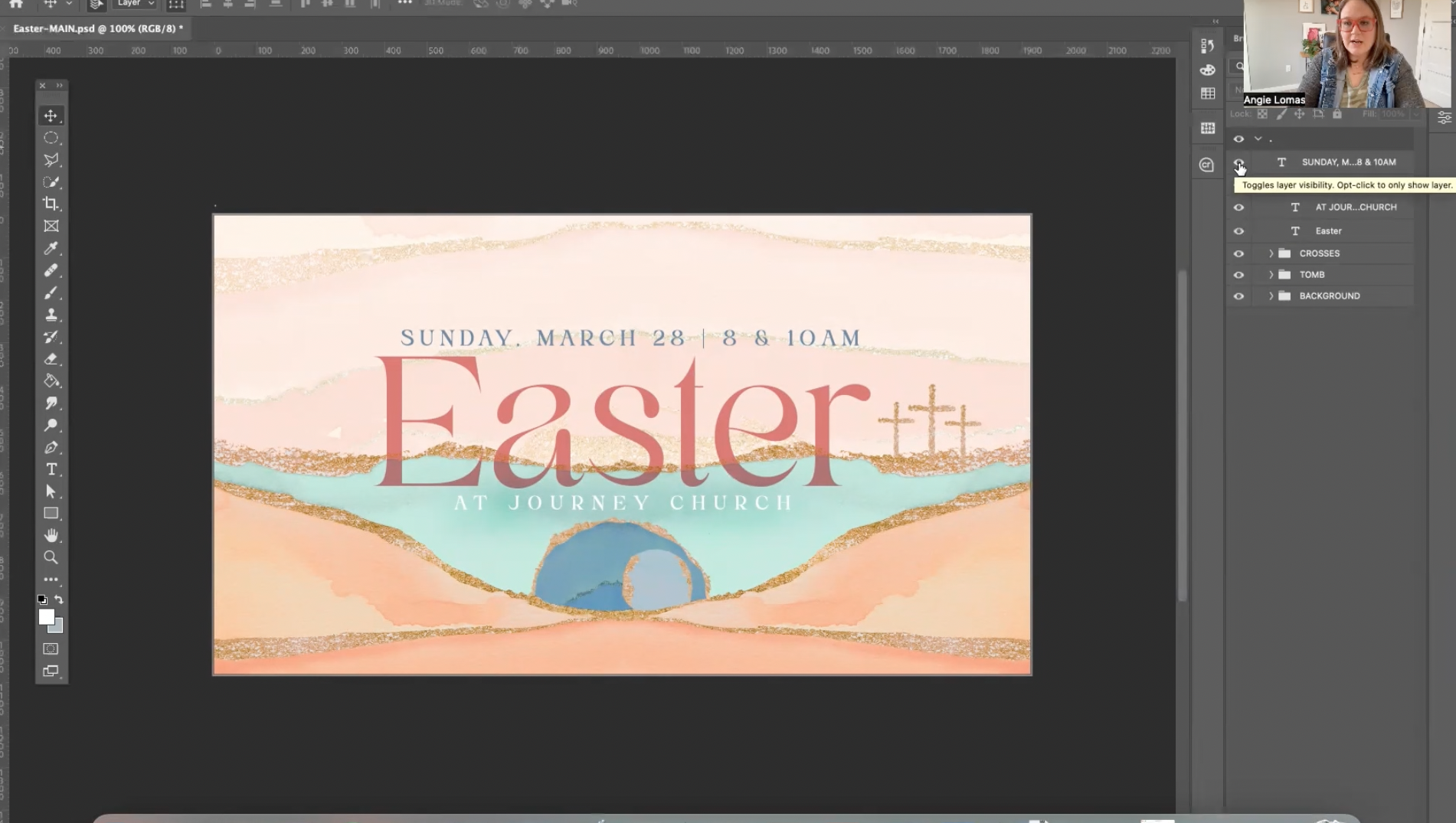The image size is (1456, 823).
Task: Select the AT JOUR...CHURCH text layer
Action: click(x=1356, y=207)
